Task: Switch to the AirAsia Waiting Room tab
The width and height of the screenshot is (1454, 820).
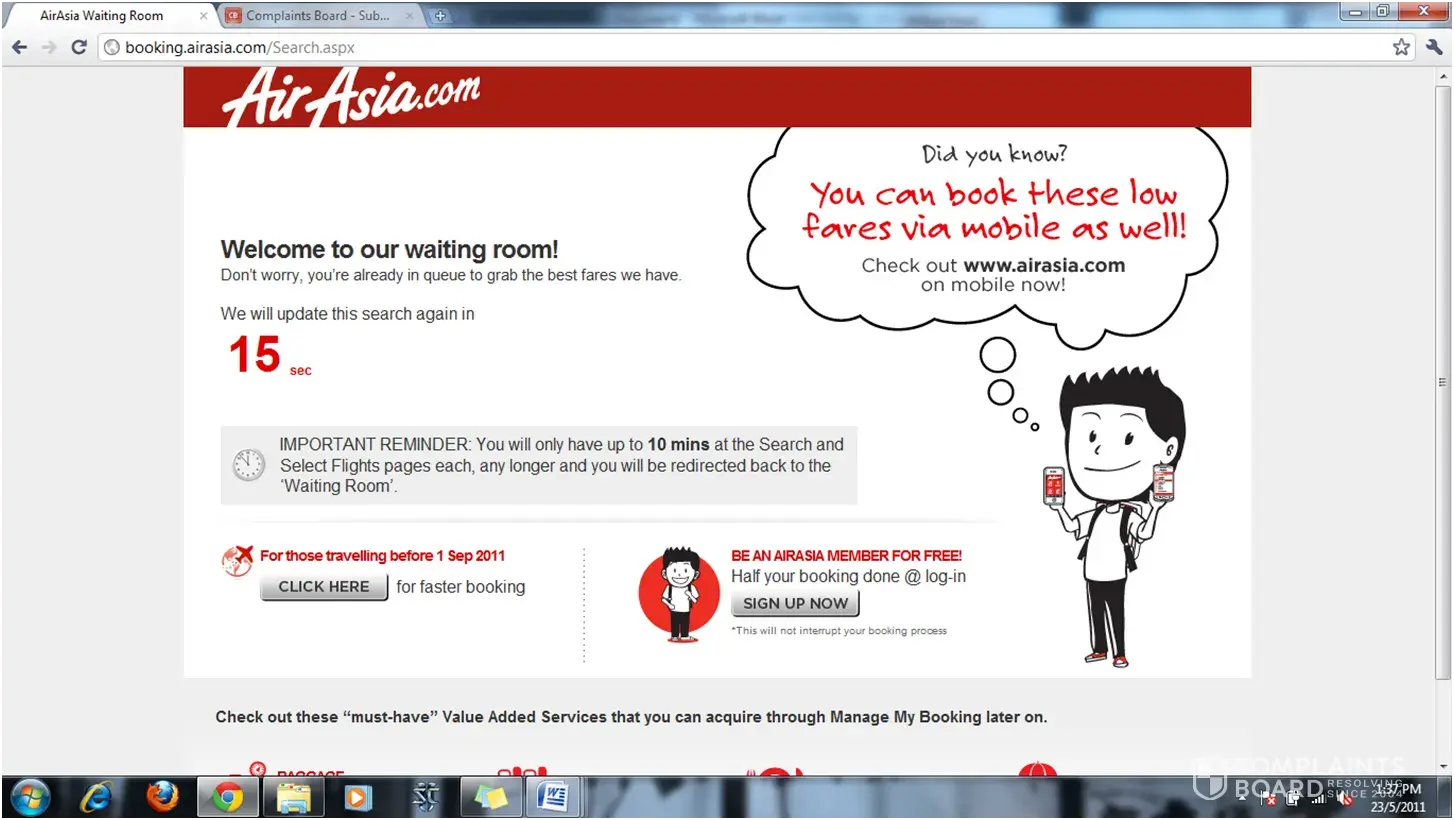Action: tap(110, 16)
